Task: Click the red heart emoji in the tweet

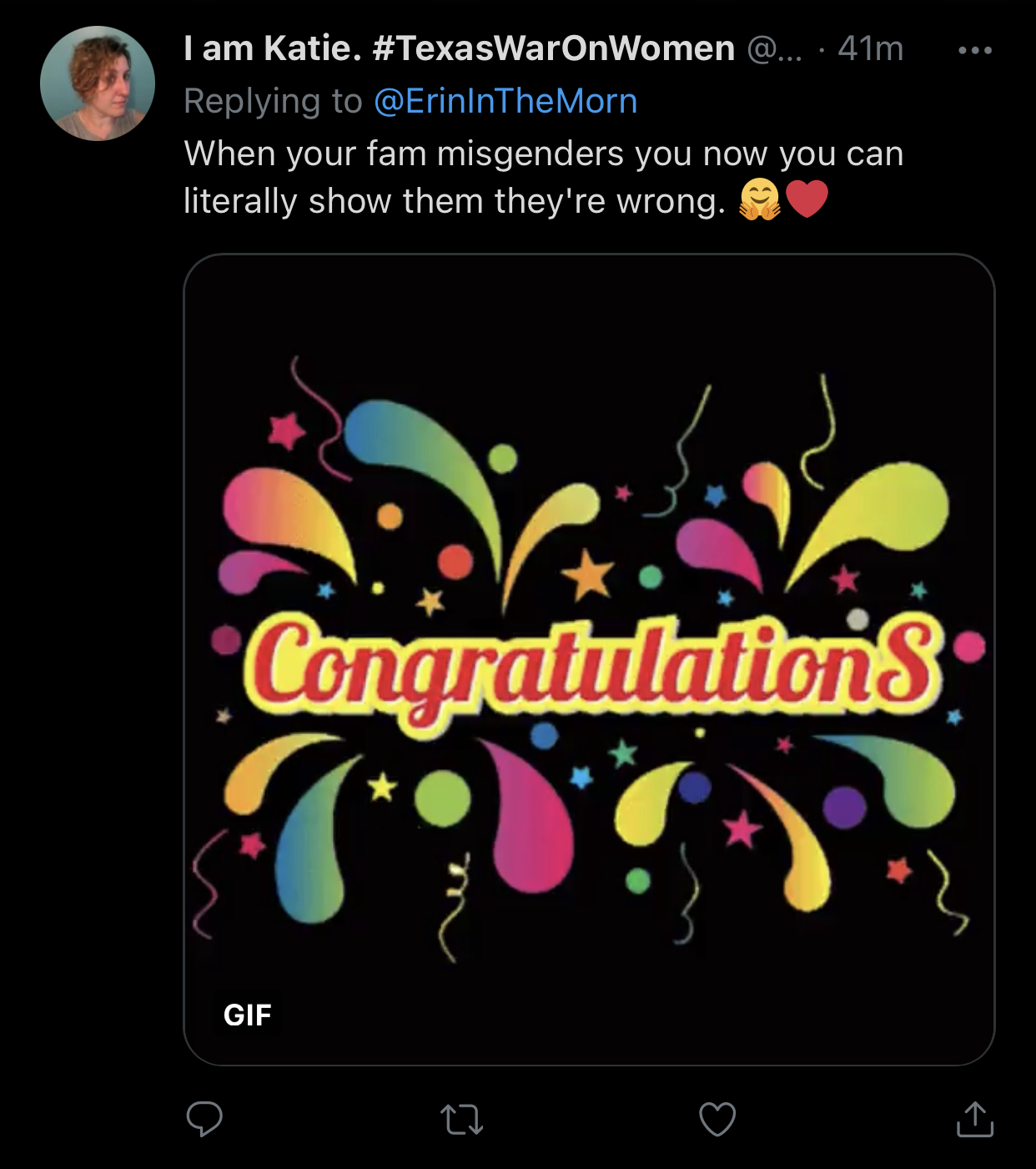Action: tap(807, 200)
